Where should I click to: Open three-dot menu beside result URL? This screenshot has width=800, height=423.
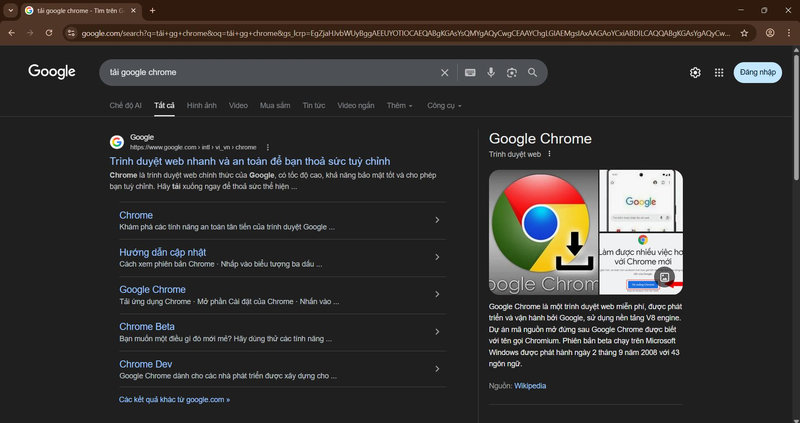tap(268, 147)
